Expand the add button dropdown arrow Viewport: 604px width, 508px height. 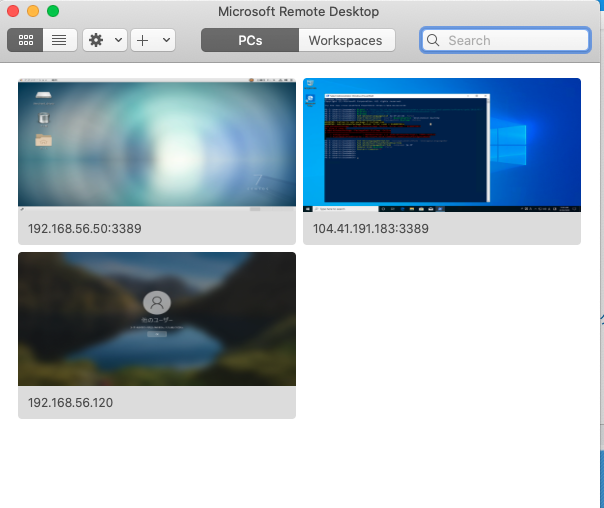[x=166, y=40]
